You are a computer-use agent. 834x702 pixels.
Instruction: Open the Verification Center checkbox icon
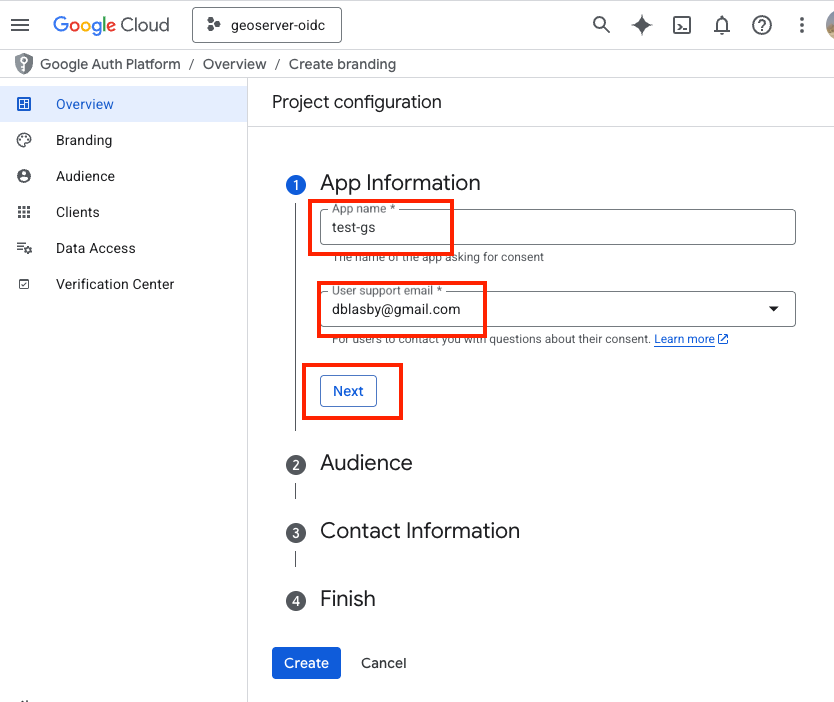24,284
